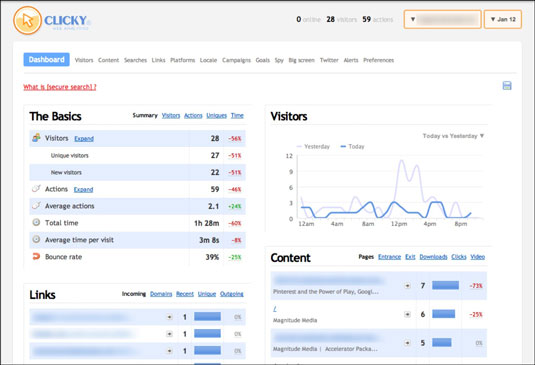The height and width of the screenshot is (365, 535).
Task: Switch Links panel to Domains view
Action: pyautogui.click(x=161, y=294)
